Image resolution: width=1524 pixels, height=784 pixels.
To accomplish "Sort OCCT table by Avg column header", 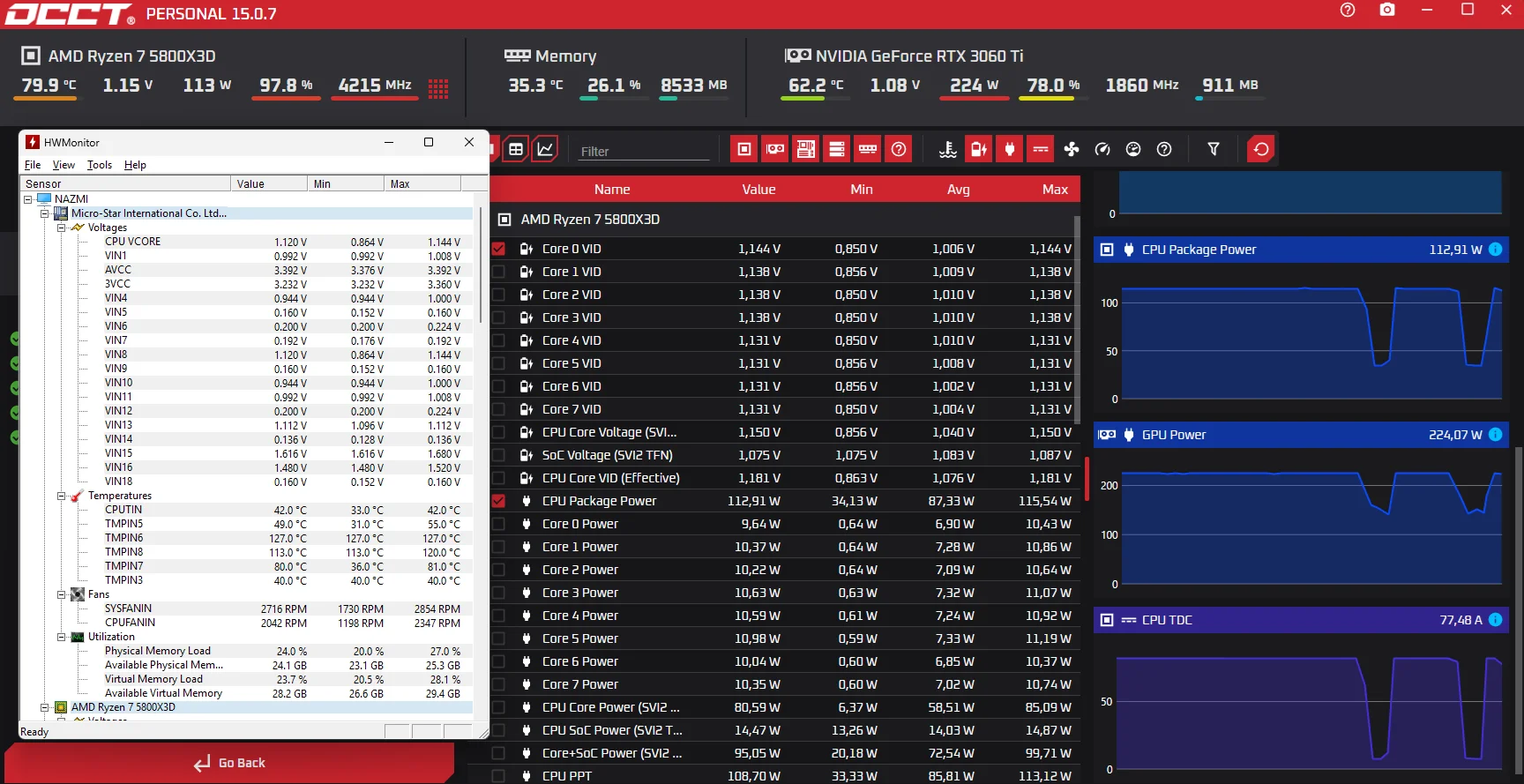I will 959,190.
